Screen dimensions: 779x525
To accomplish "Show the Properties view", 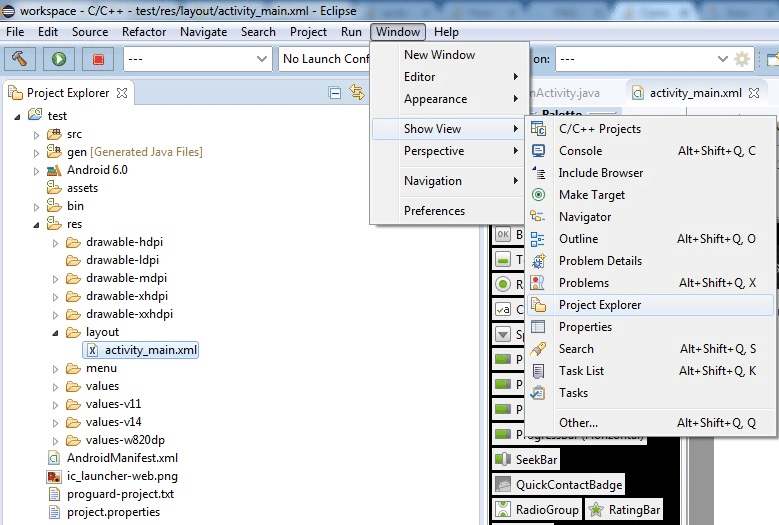I will tap(650, 327).
